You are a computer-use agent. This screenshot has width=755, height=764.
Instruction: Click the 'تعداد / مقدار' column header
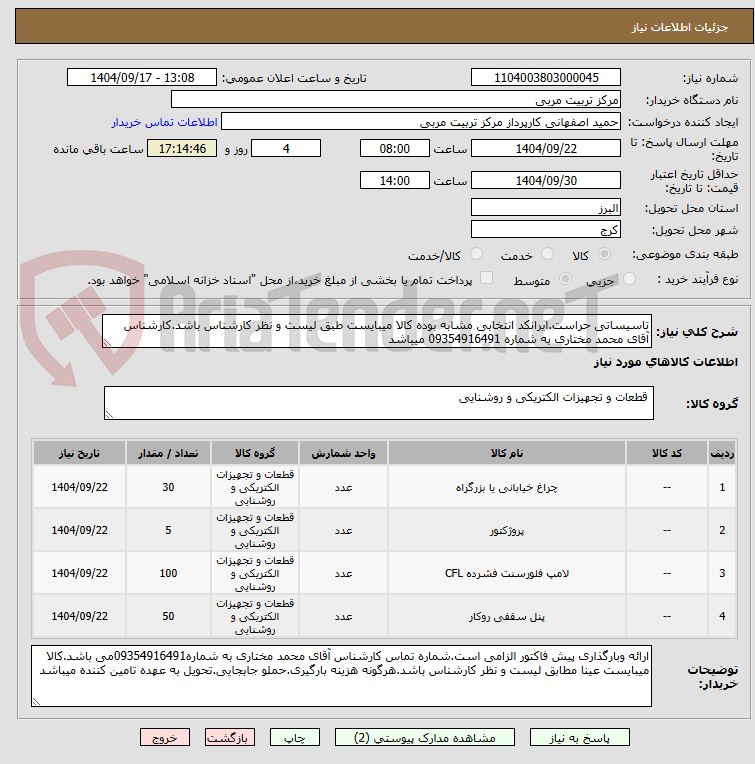coord(168,453)
